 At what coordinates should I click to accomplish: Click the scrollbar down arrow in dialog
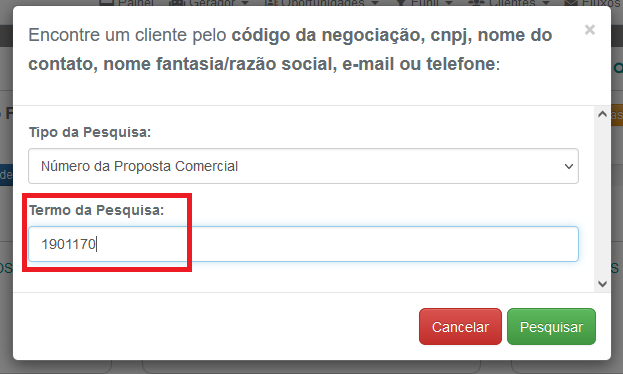click(602, 284)
